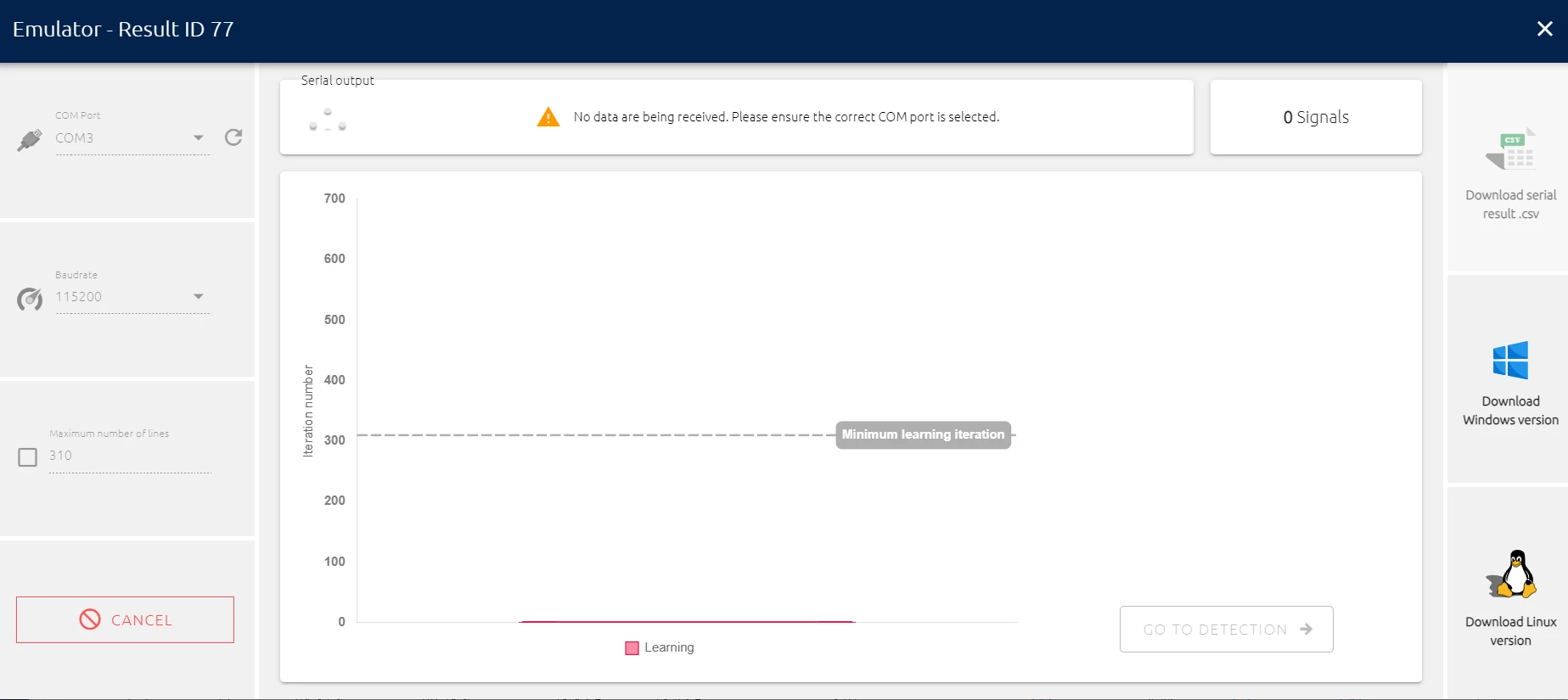Click the baudrate speedometer icon
The image size is (1568, 700).
click(30, 299)
